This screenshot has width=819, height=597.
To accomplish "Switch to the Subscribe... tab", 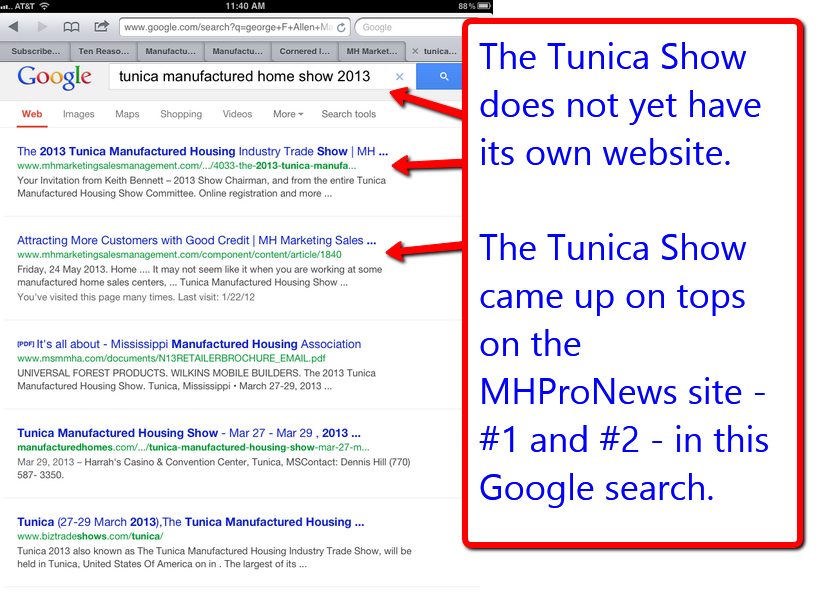I will pyautogui.click(x=36, y=51).
